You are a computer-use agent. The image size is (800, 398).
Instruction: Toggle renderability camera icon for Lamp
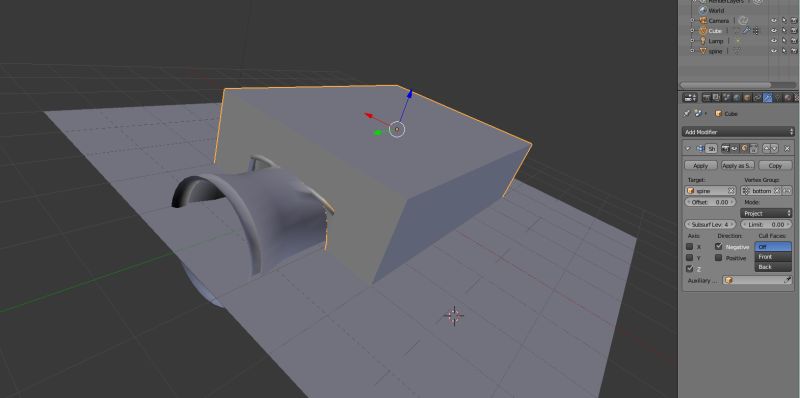tap(794, 41)
